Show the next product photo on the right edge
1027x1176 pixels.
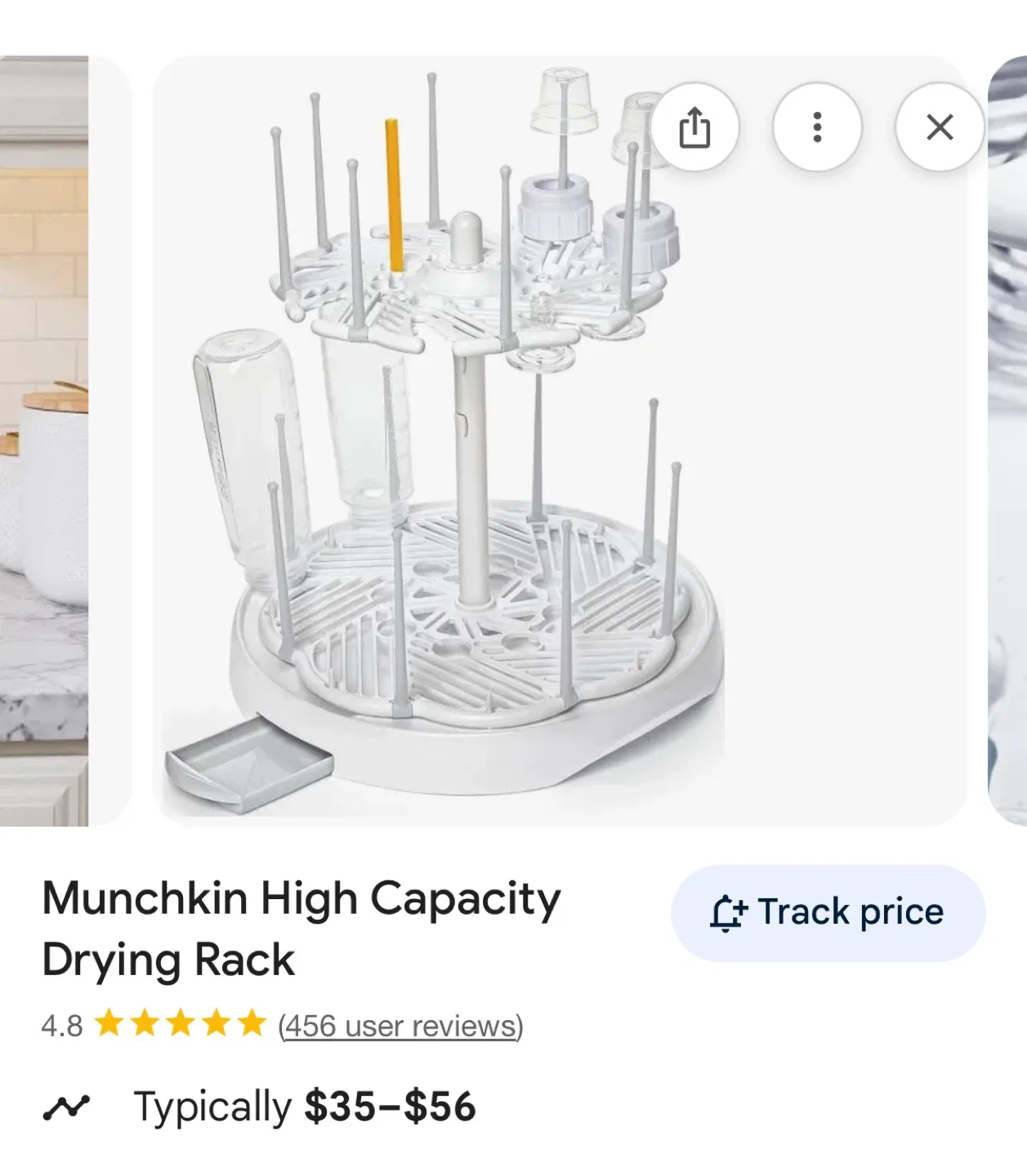(x=1008, y=441)
